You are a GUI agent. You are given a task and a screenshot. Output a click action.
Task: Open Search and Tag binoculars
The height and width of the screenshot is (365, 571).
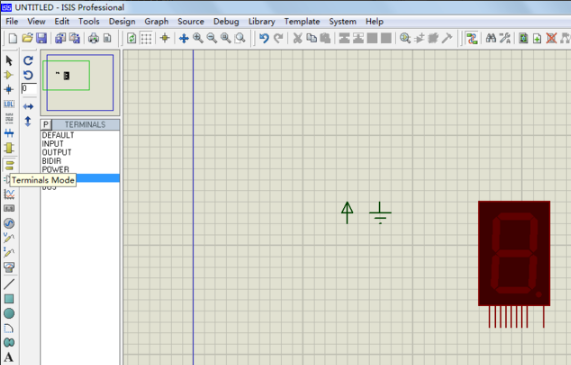tap(491, 38)
